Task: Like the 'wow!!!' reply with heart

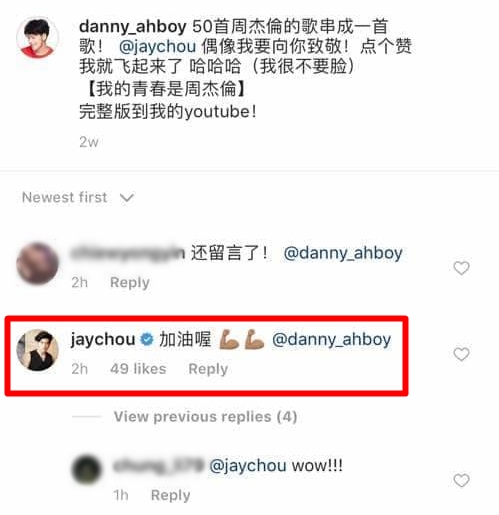Action: (461, 480)
